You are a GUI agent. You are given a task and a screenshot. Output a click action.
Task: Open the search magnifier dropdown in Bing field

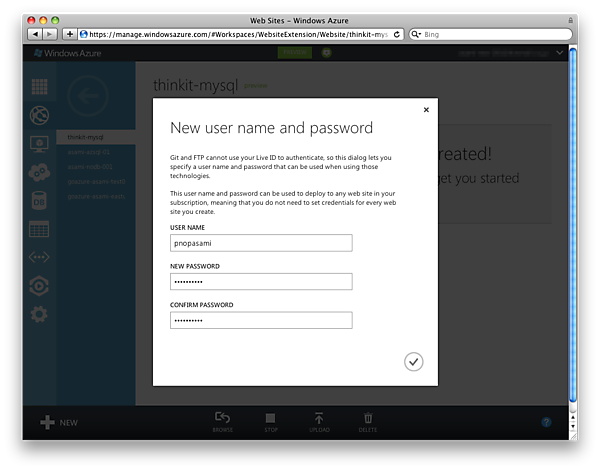coord(416,34)
